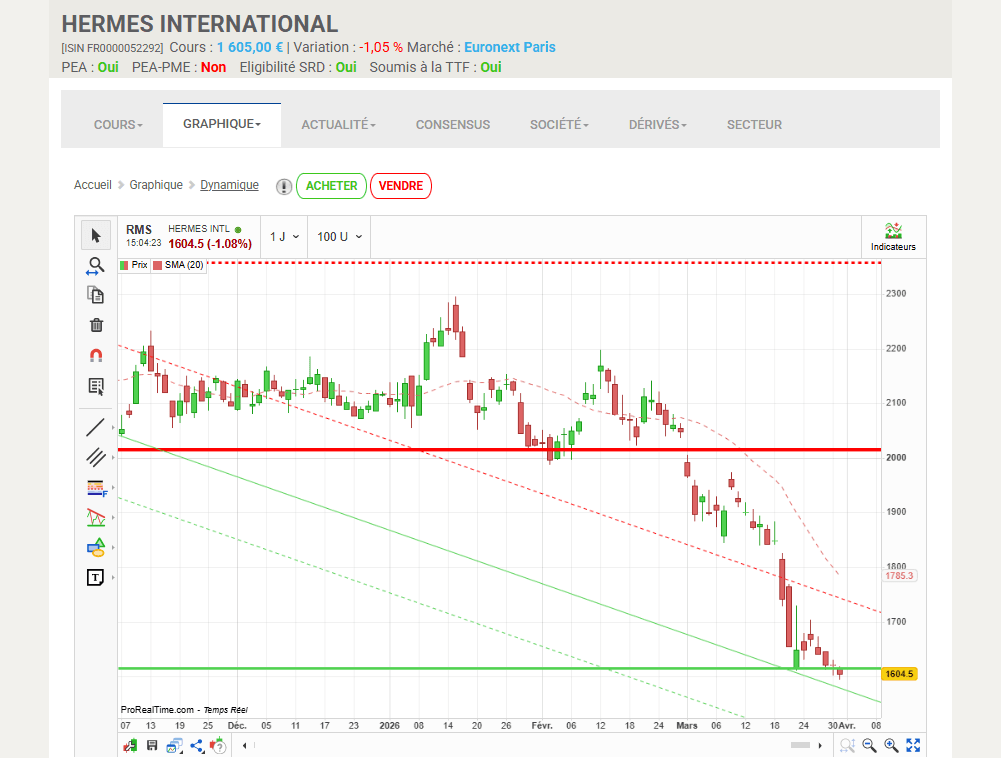1001x758 pixels.
Task: Click the HERMES INTERNATIONAL title
Action: coord(200,24)
